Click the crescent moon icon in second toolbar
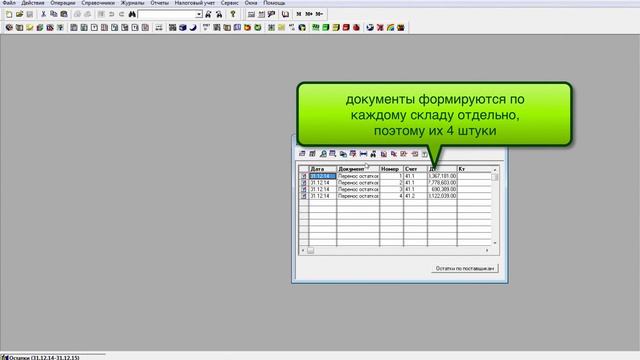The height and width of the screenshot is (360, 640). click(193, 27)
